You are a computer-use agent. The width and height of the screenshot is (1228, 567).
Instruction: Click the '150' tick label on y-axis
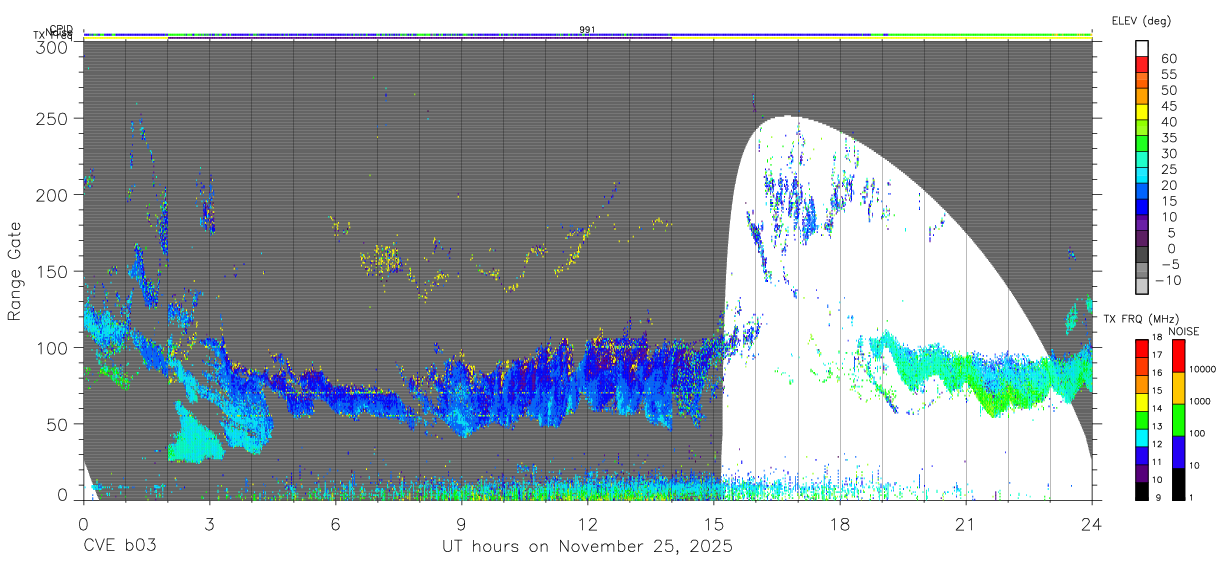click(54, 271)
